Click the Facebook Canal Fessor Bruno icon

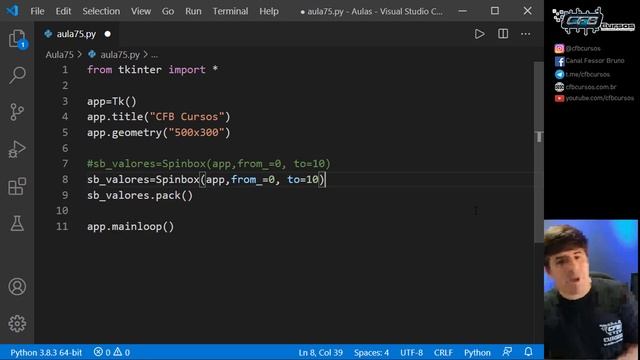click(559, 61)
